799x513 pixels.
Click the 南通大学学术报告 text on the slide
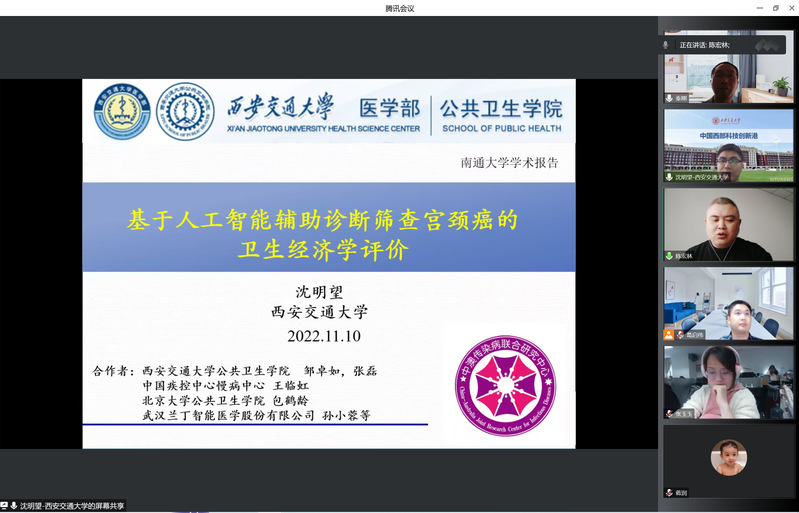tap(510, 163)
